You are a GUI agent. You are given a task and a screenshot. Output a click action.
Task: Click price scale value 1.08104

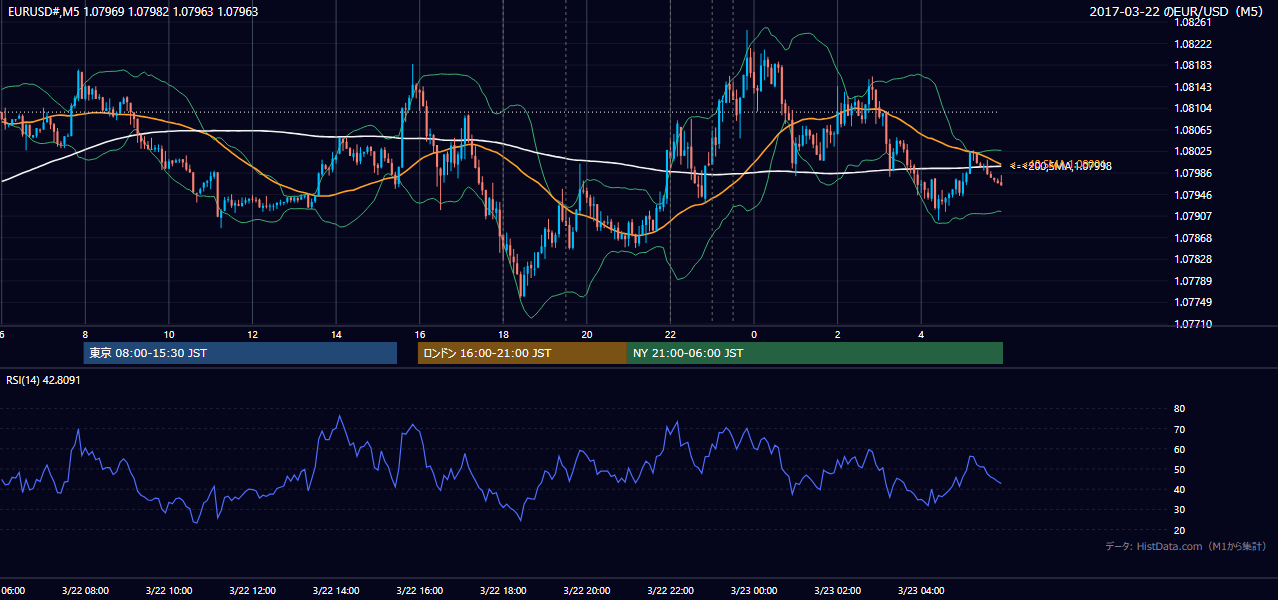click(x=1193, y=108)
